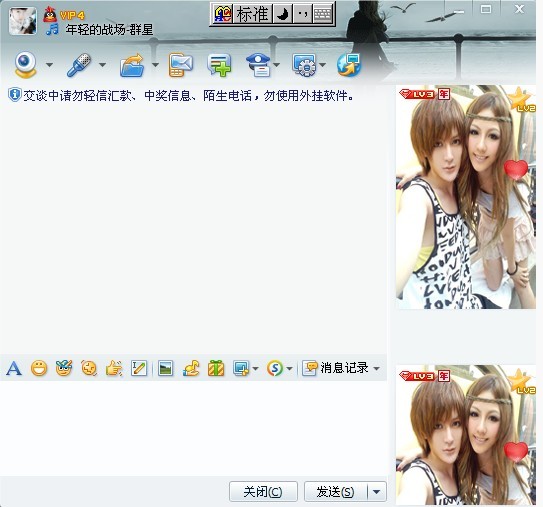Screen dimensions: 543x507
Task: Send a window shake with the clock-face icon
Action: [89, 368]
